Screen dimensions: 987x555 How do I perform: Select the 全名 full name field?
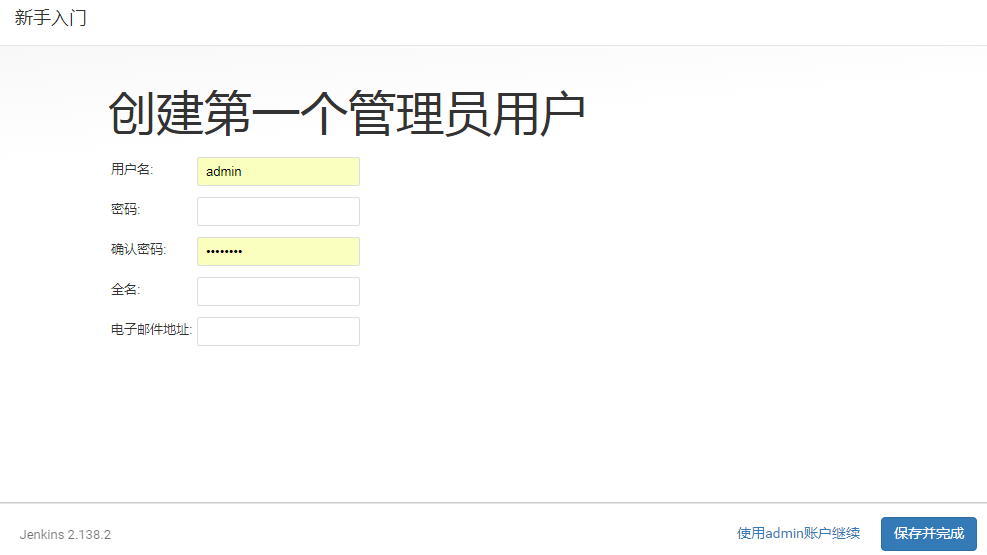[x=278, y=291]
